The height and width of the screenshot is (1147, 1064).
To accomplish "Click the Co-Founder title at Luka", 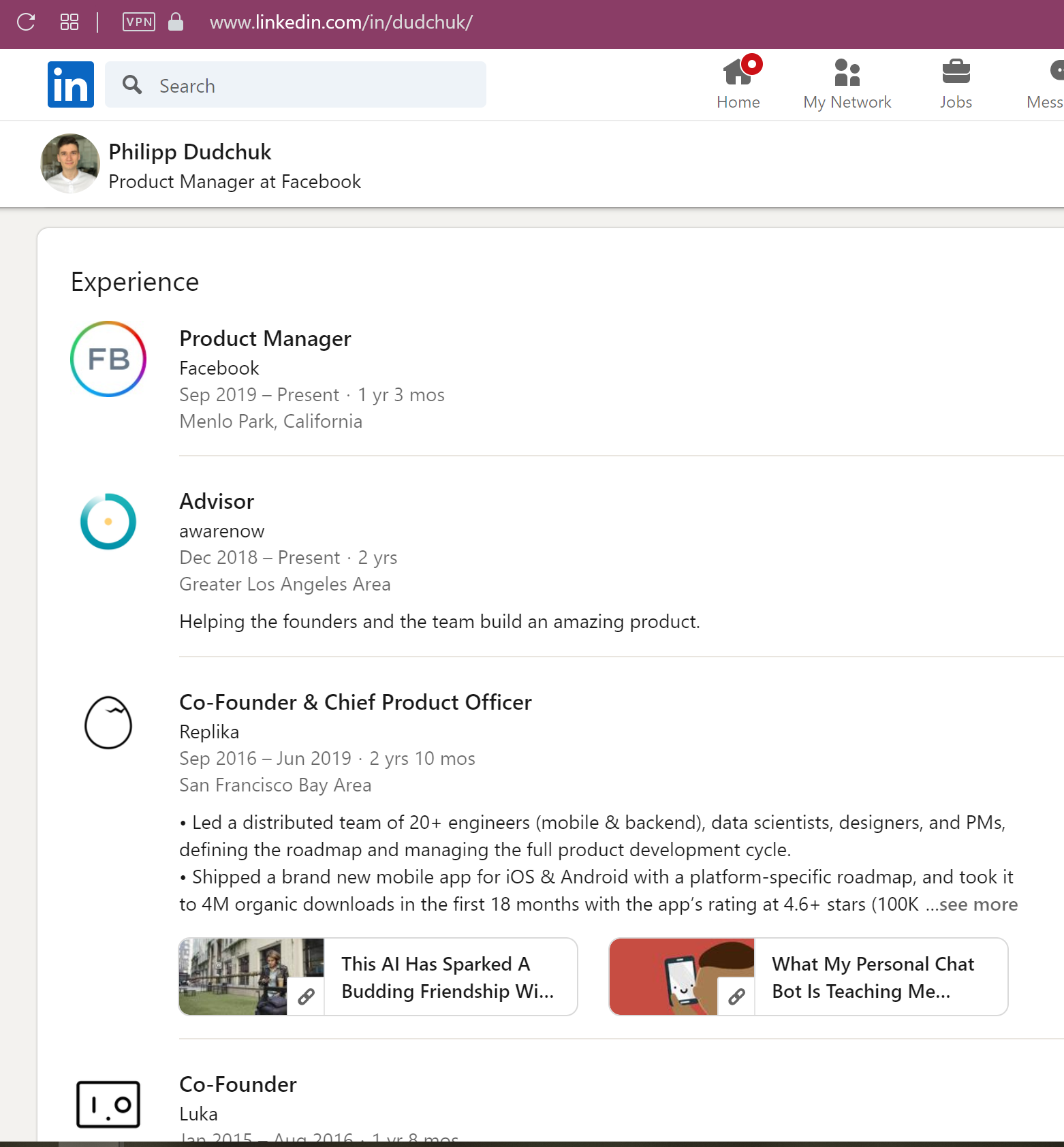I will coord(238,1084).
